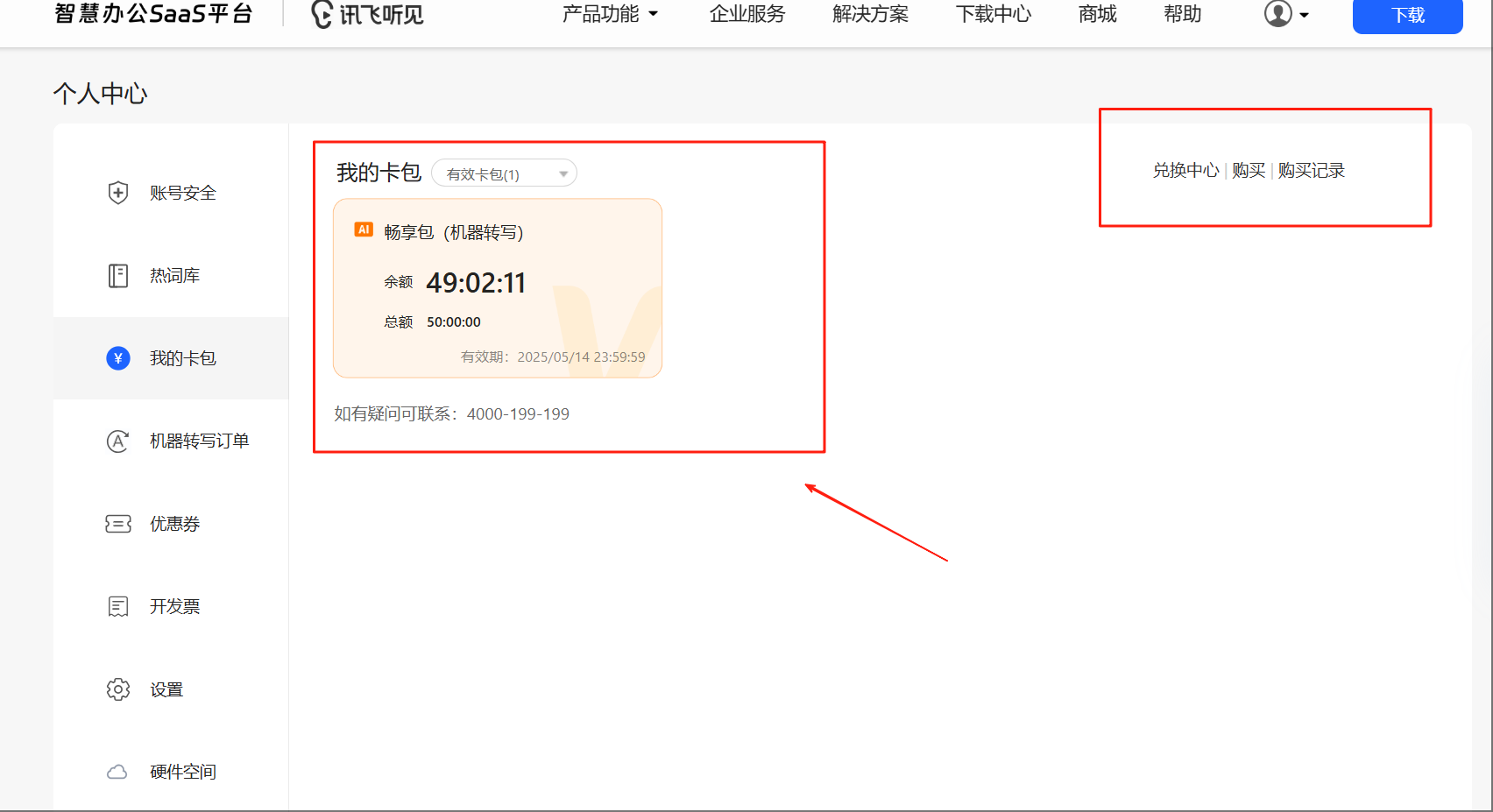Click the blue 下载 button
Screen dimensions: 1493x812
1408,16
